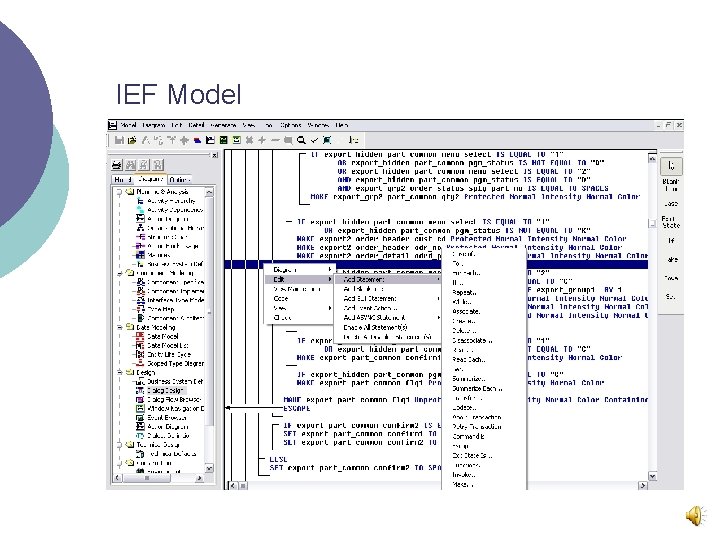
Task: Select Interface Type Model tree item
Action: click(175, 300)
